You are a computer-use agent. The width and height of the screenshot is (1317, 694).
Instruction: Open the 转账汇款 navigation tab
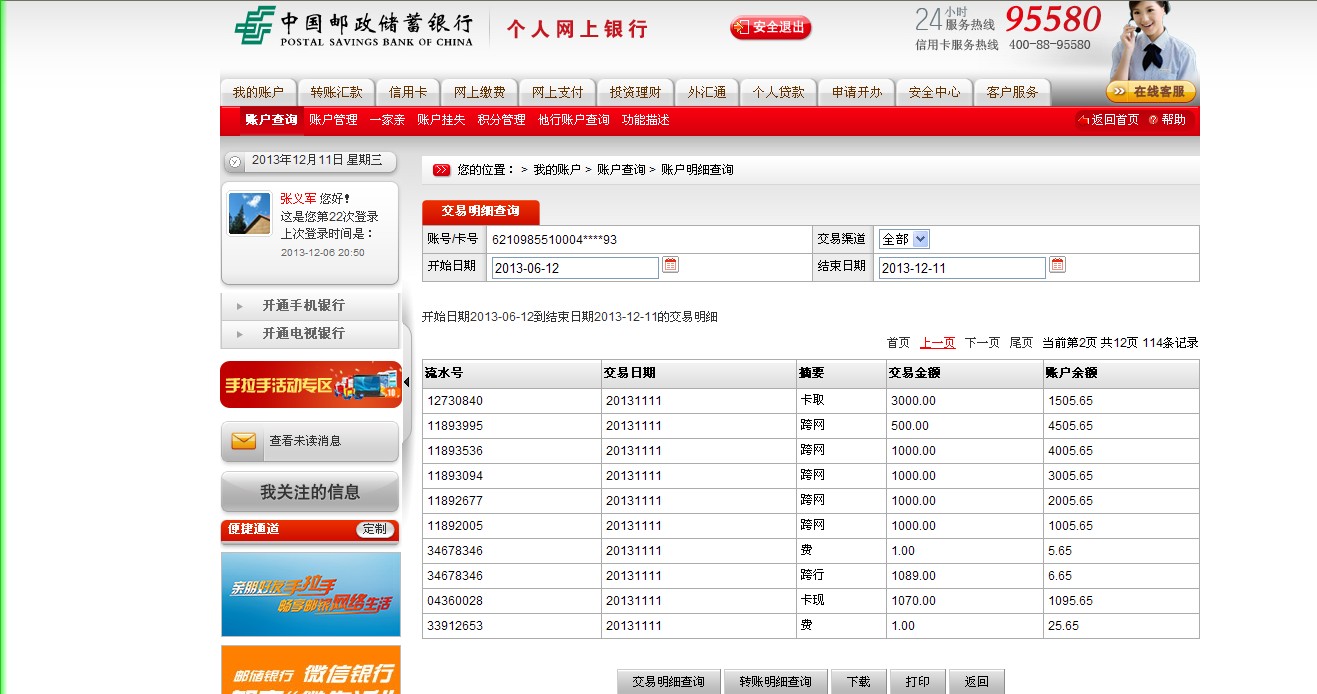click(x=336, y=92)
